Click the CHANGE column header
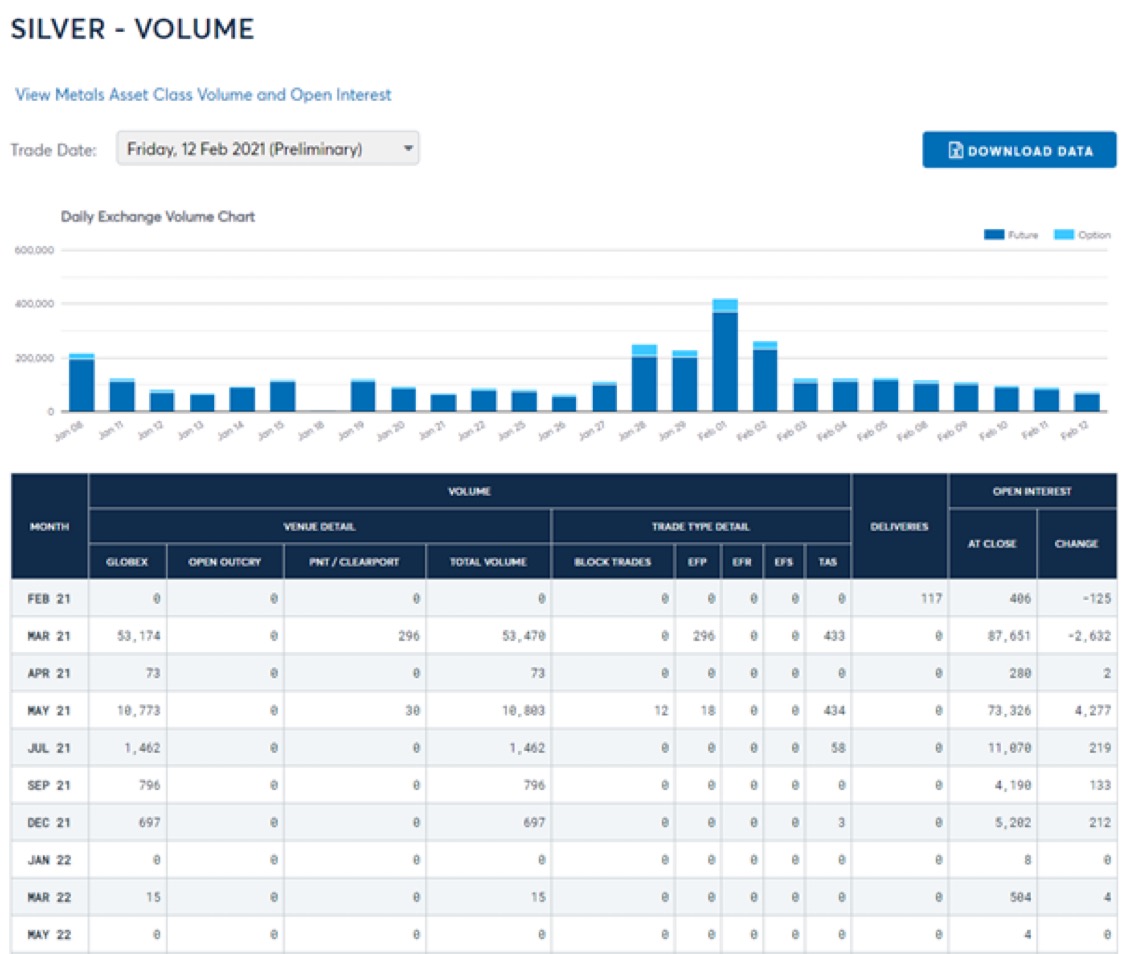 coord(1076,543)
